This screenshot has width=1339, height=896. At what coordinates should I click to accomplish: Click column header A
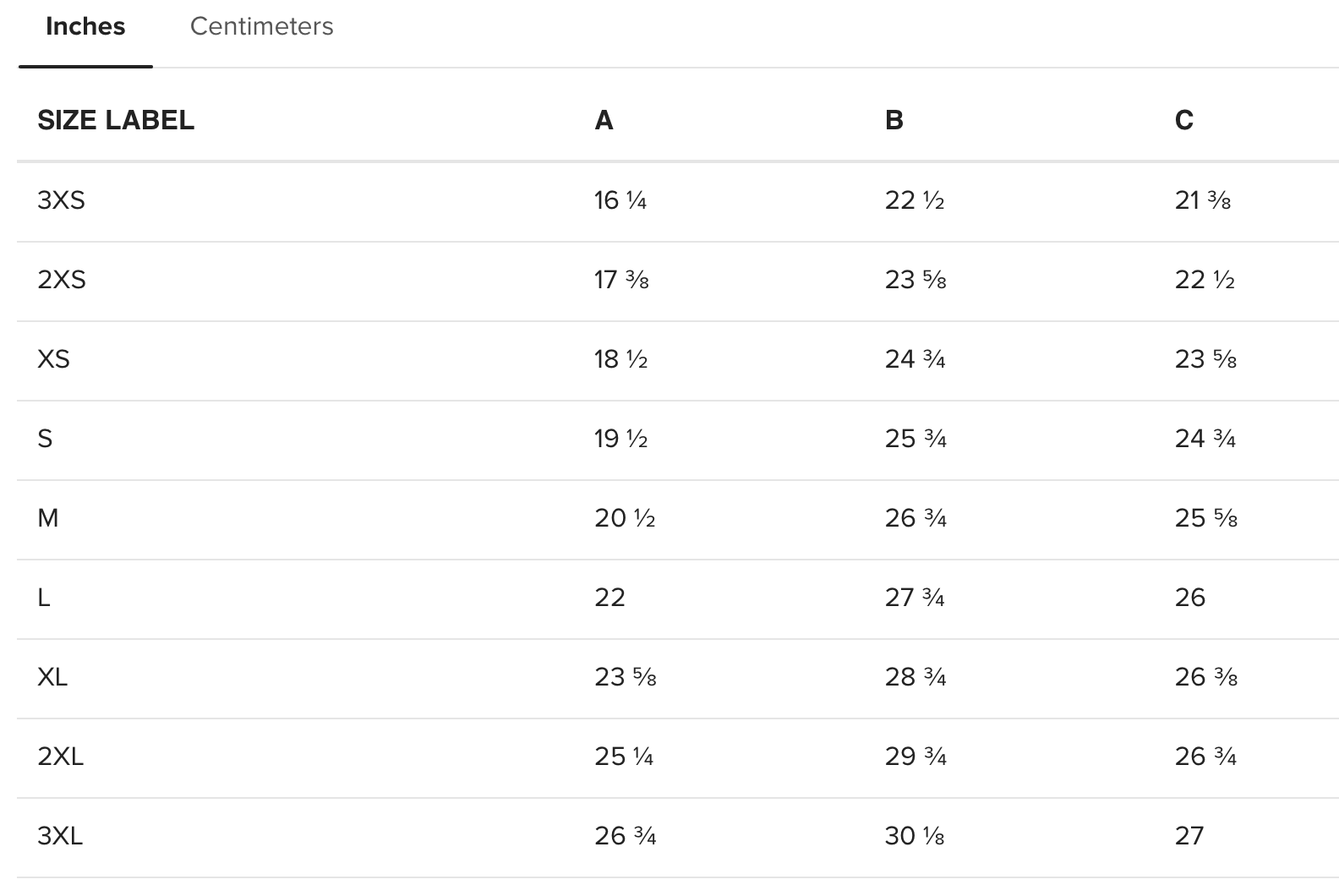[604, 121]
